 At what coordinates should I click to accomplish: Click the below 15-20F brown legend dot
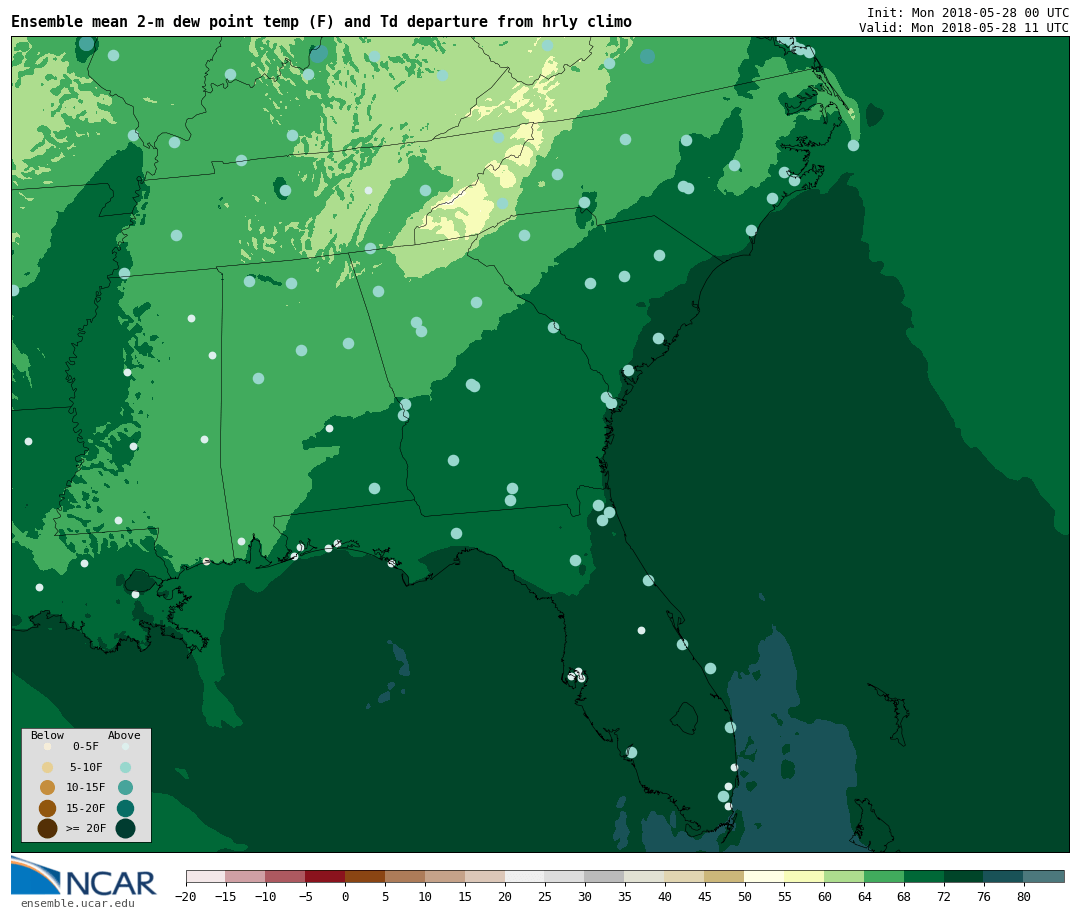48,808
